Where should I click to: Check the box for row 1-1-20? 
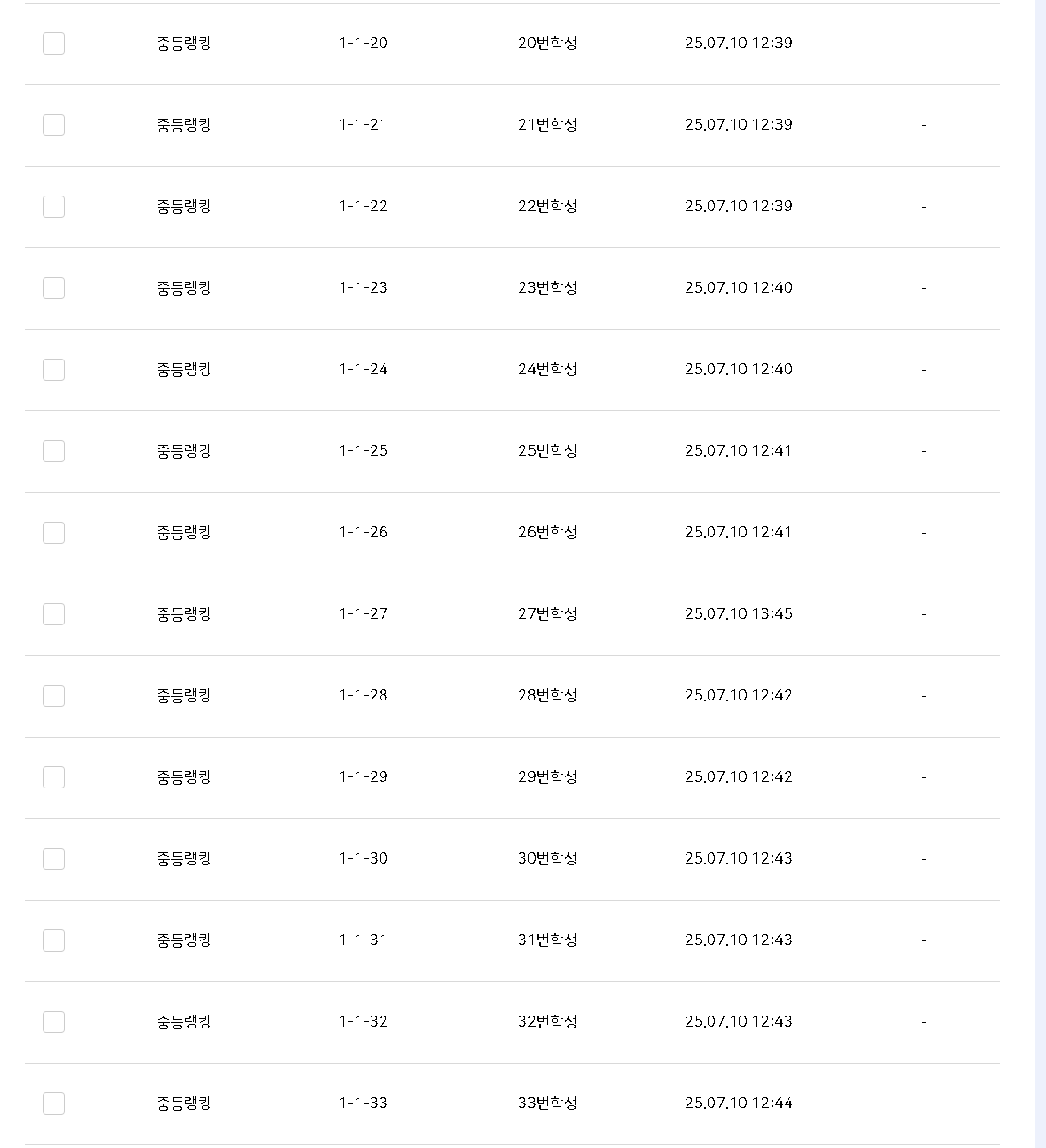[x=54, y=44]
